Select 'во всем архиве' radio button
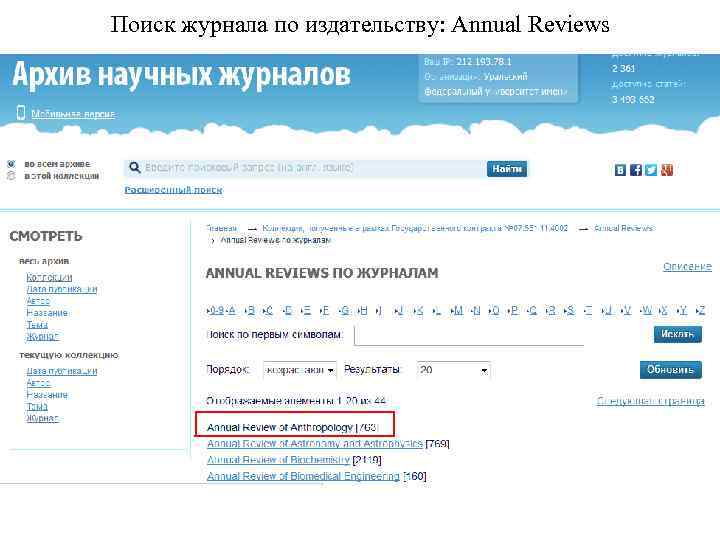720x540 pixels. tap(11, 164)
